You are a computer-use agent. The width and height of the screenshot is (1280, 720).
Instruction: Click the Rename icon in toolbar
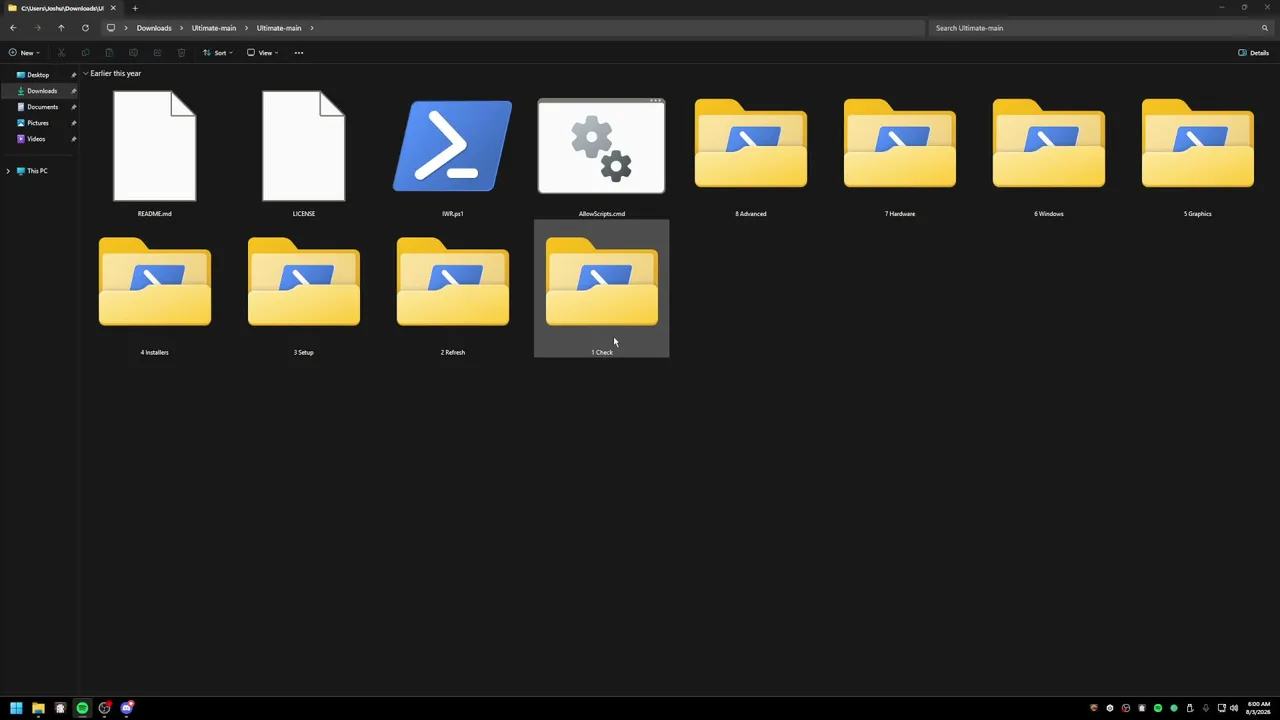point(133,53)
